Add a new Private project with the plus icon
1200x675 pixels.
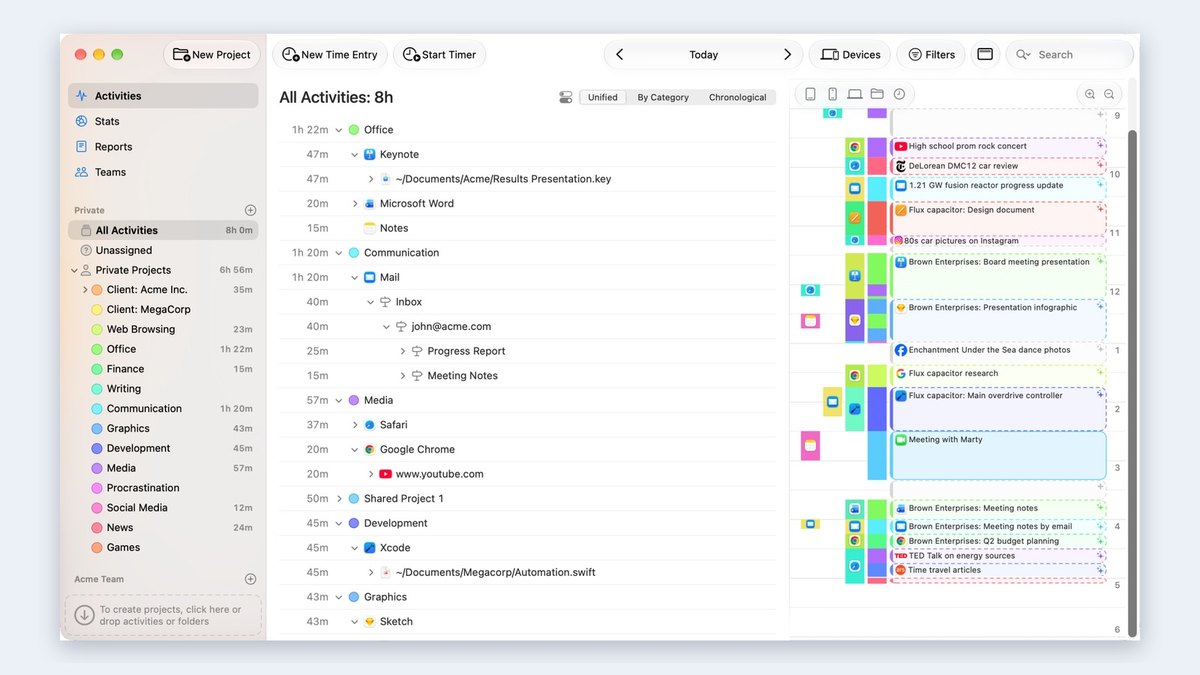tap(250, 210)
